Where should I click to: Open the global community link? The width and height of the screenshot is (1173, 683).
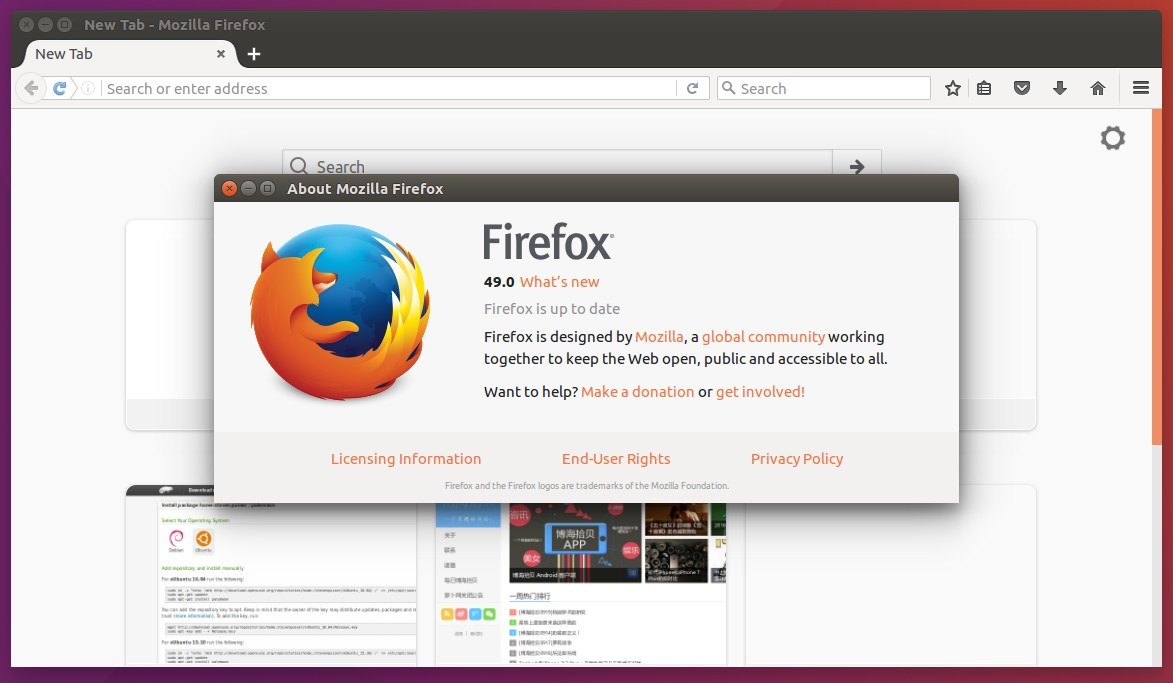tap(763, 337)
